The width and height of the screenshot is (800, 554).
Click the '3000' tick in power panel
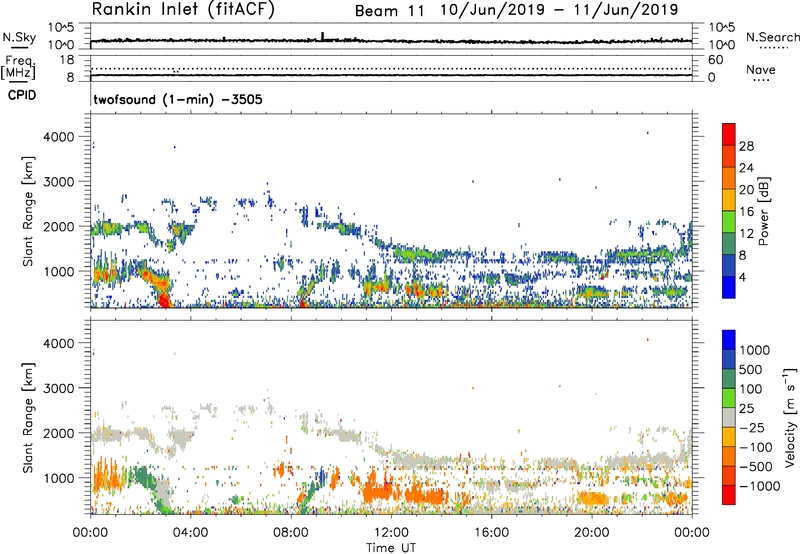pos(58,182)
